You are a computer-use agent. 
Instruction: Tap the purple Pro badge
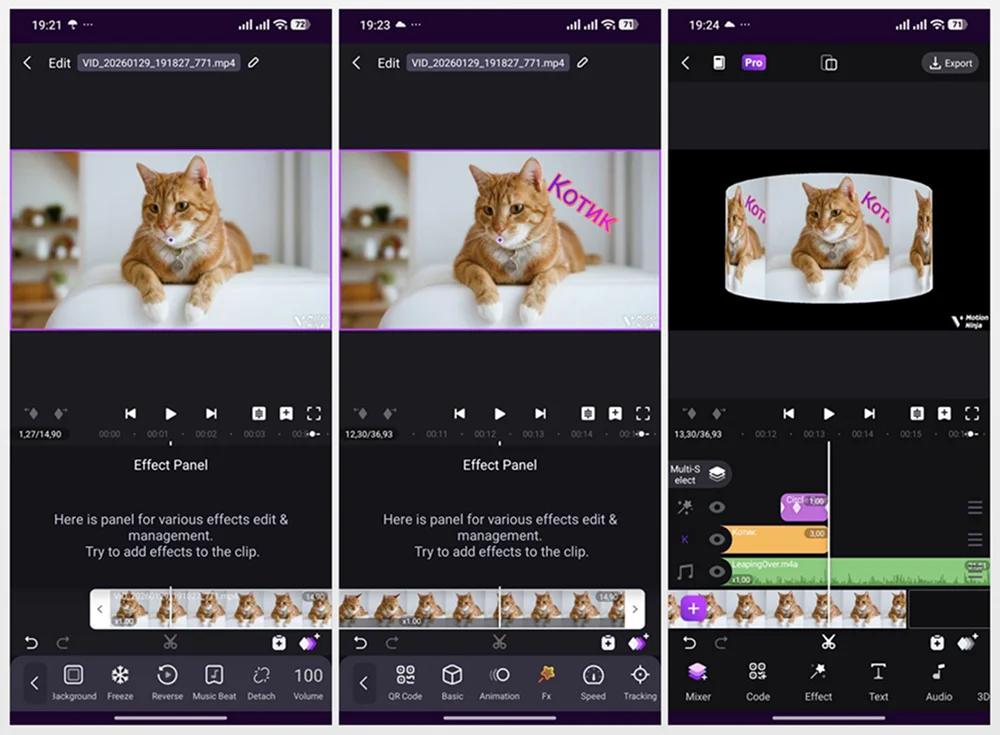tap(754, 62)
